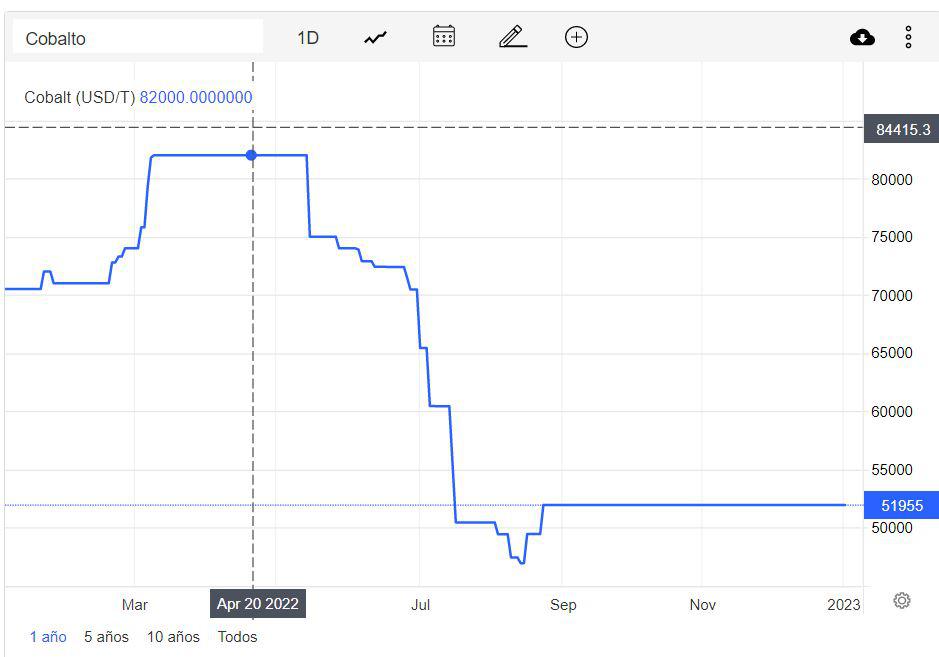
Task: Open the three-dot more options menu
Action: pyautogui.click(x=908, y=38)
